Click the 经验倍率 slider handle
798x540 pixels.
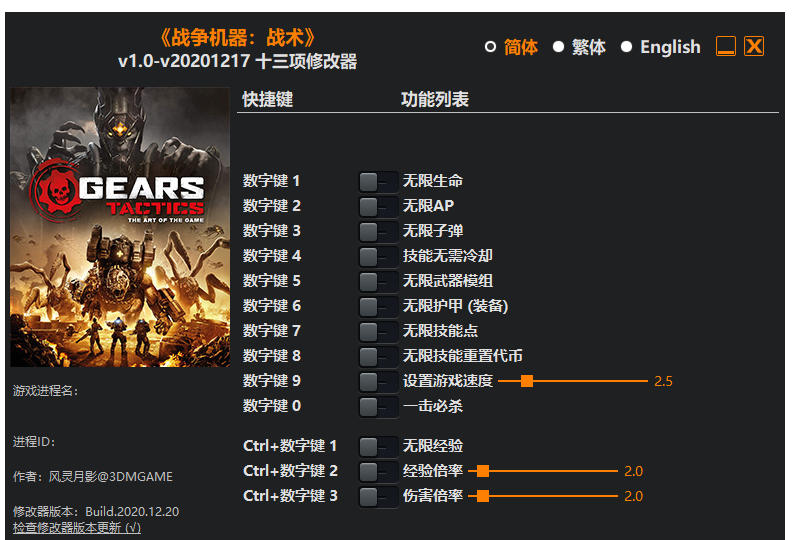pyautogui.click(x=483, y=471)
